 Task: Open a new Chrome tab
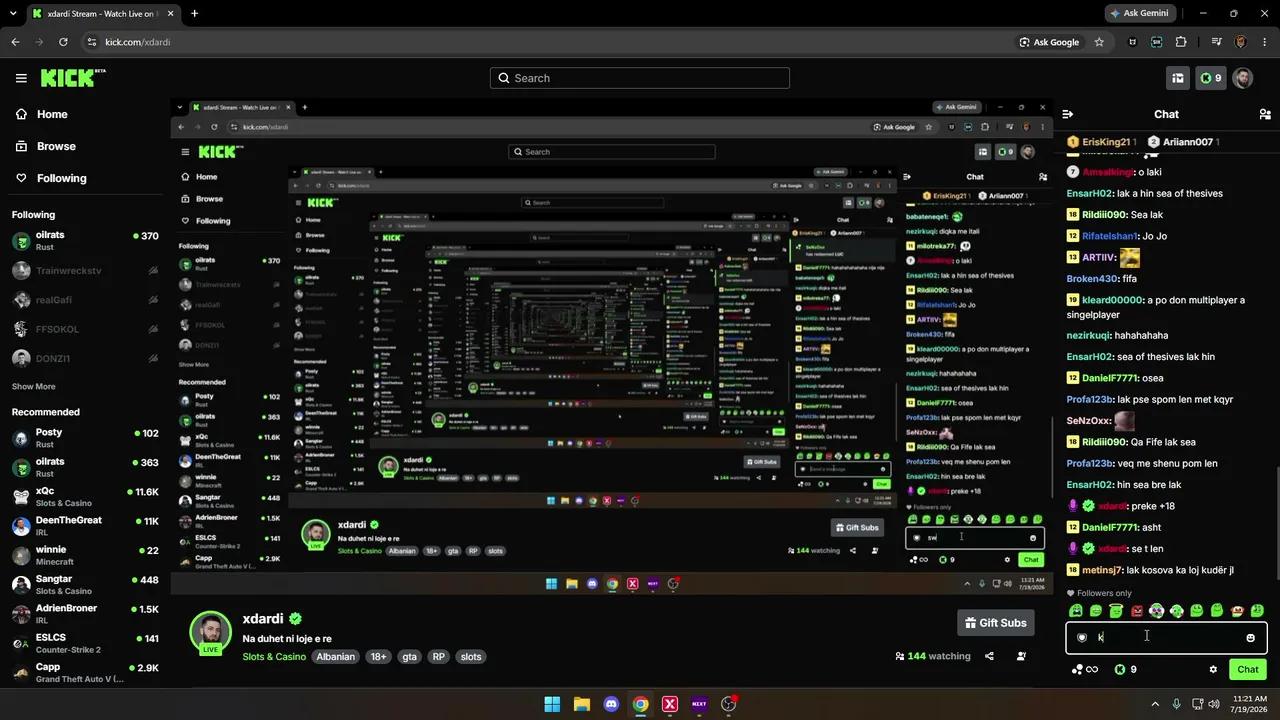click(194, 14)
